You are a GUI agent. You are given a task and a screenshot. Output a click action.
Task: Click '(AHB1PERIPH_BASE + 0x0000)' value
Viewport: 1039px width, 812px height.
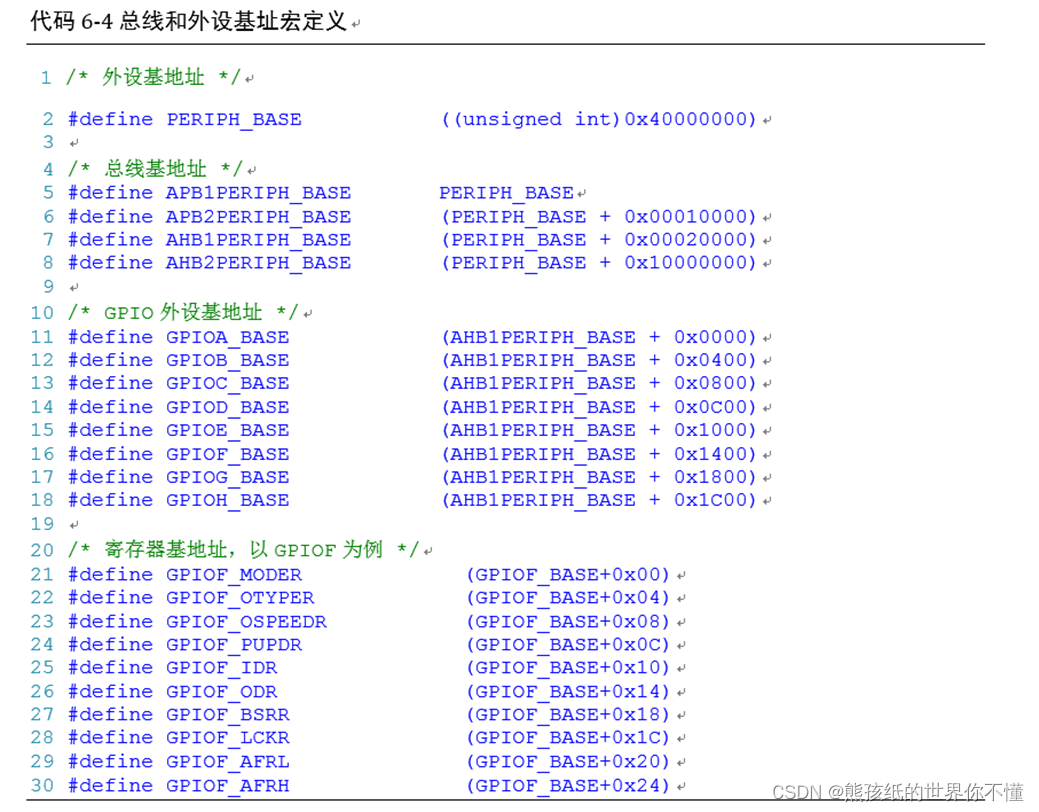(598, 337)
